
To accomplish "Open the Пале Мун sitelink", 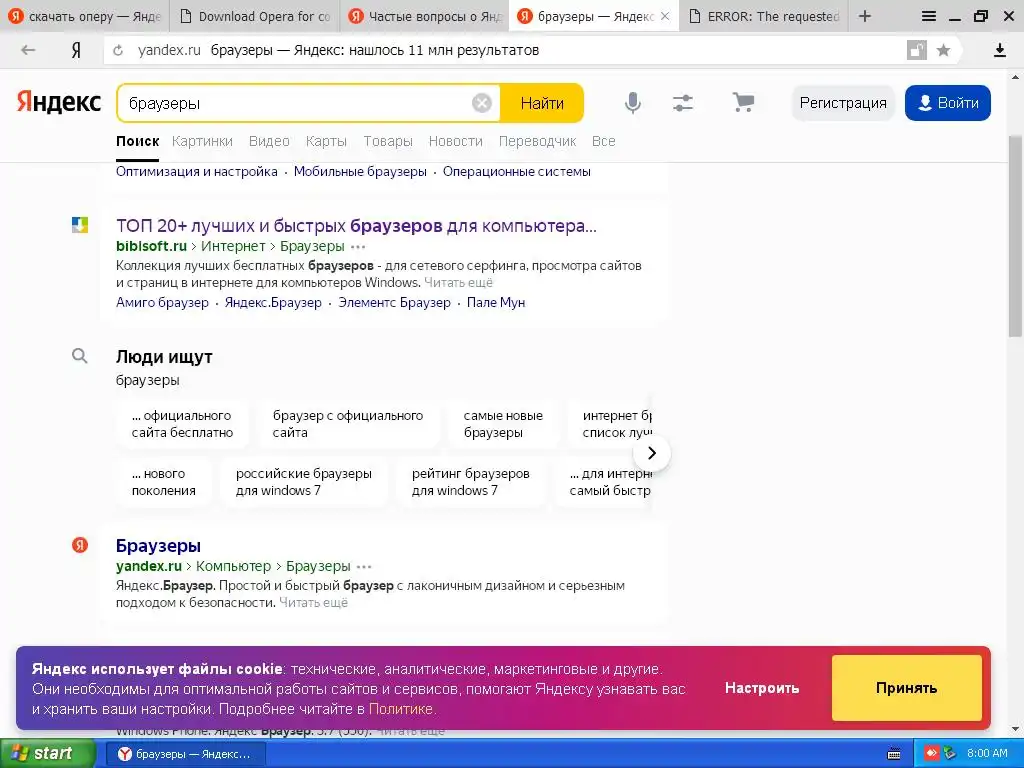I will 496,302.
